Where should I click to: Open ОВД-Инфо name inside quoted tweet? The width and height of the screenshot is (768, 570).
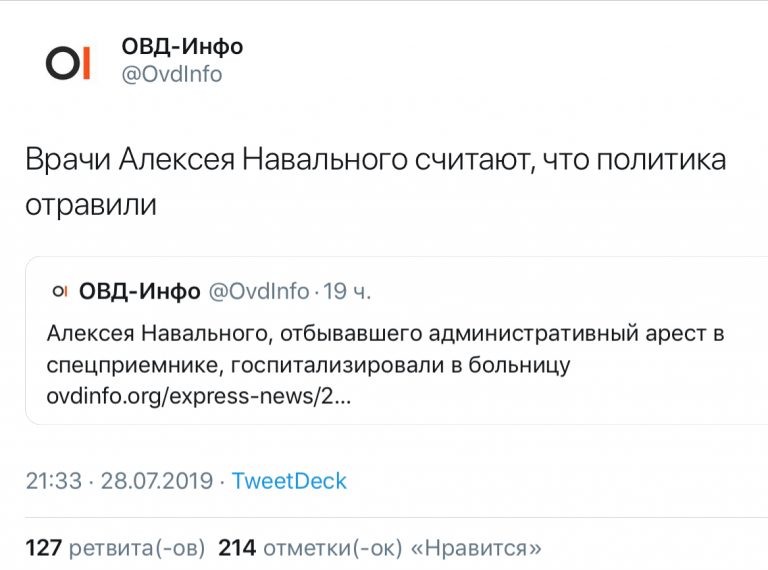click(x=138, y=291)
